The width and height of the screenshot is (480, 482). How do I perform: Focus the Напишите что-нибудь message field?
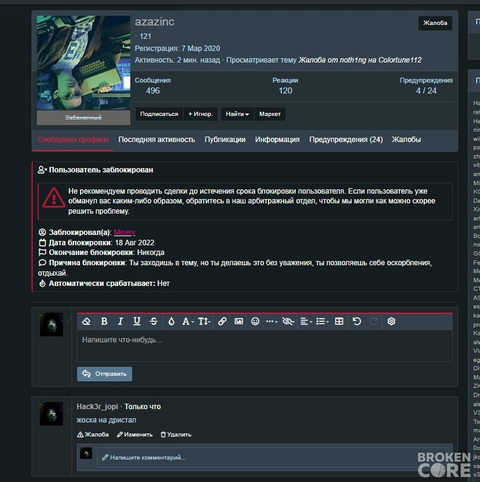265,346
